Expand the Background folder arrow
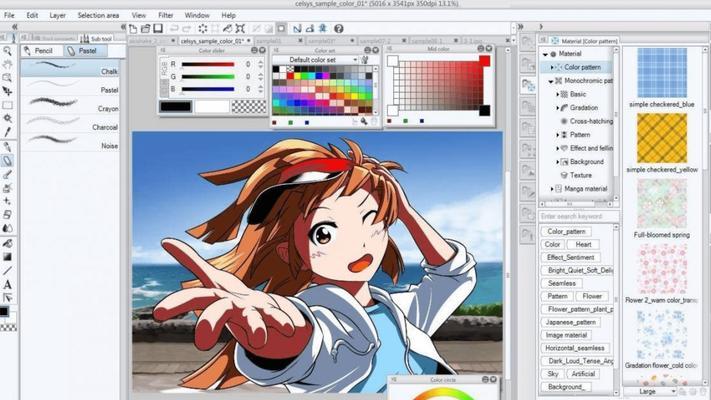 (557, 162)
